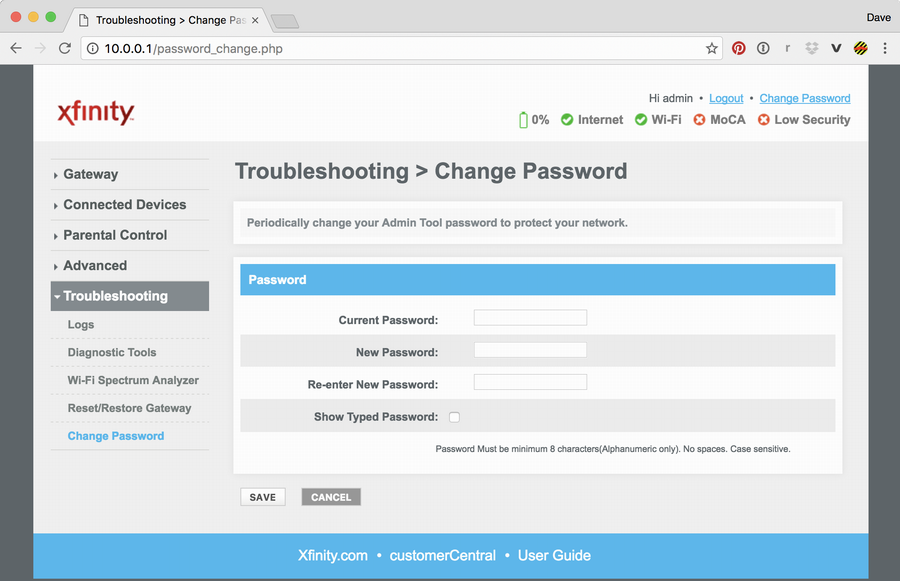Expand the Connected Devices section
This screenshot has width=900, height=581.
click(130, 205)
